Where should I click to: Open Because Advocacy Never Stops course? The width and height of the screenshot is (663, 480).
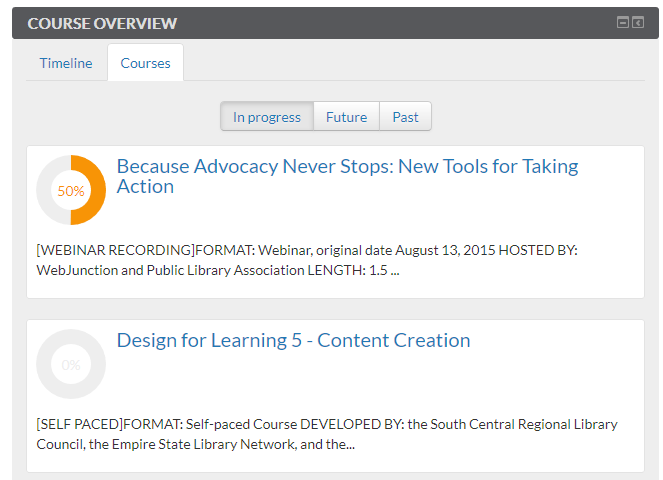click(347, 176)
